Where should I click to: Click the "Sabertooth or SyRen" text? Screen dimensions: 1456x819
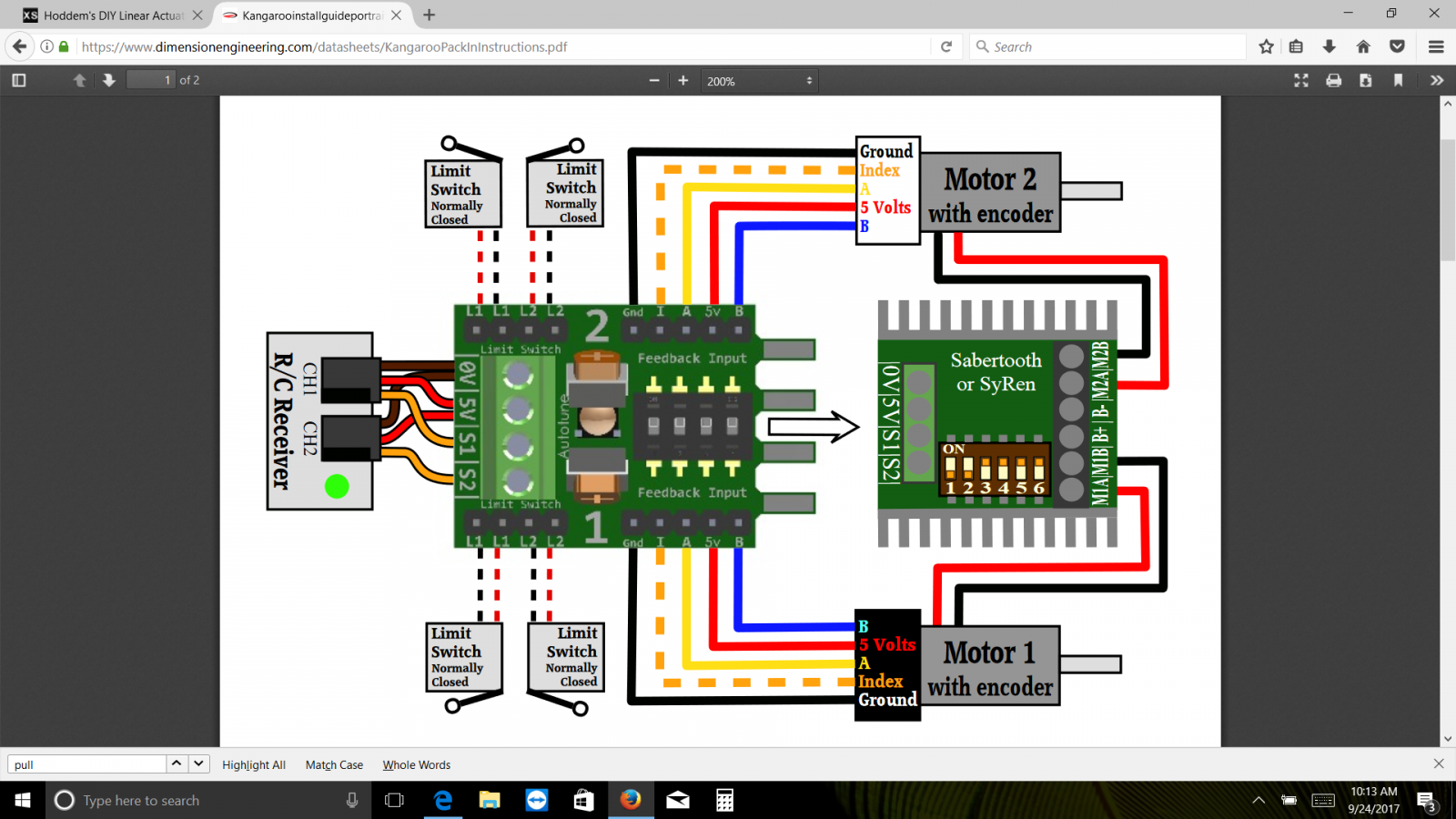[x=996, y=372]
